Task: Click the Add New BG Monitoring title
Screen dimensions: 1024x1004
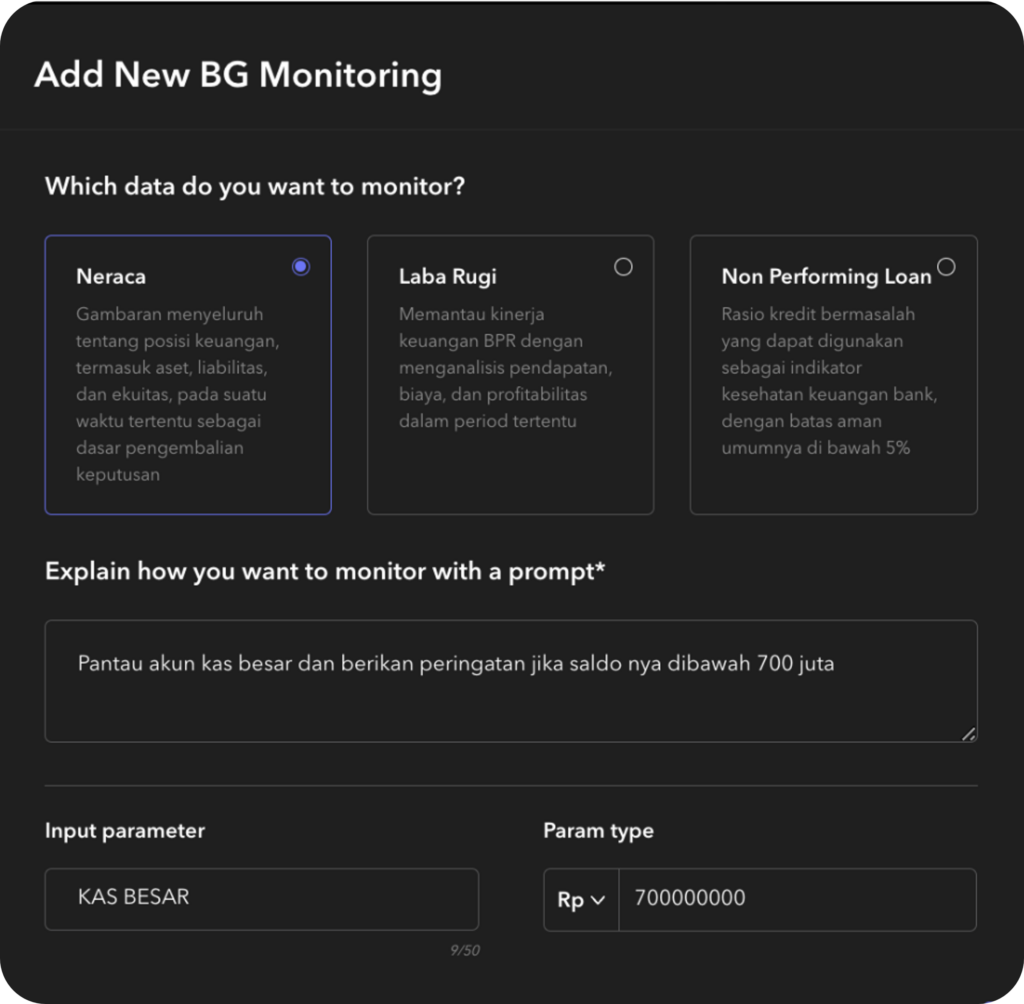Action: pos(238,76)
